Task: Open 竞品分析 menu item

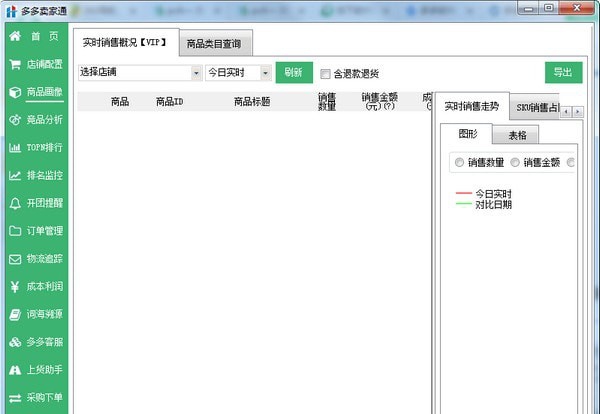Action: 44,120
